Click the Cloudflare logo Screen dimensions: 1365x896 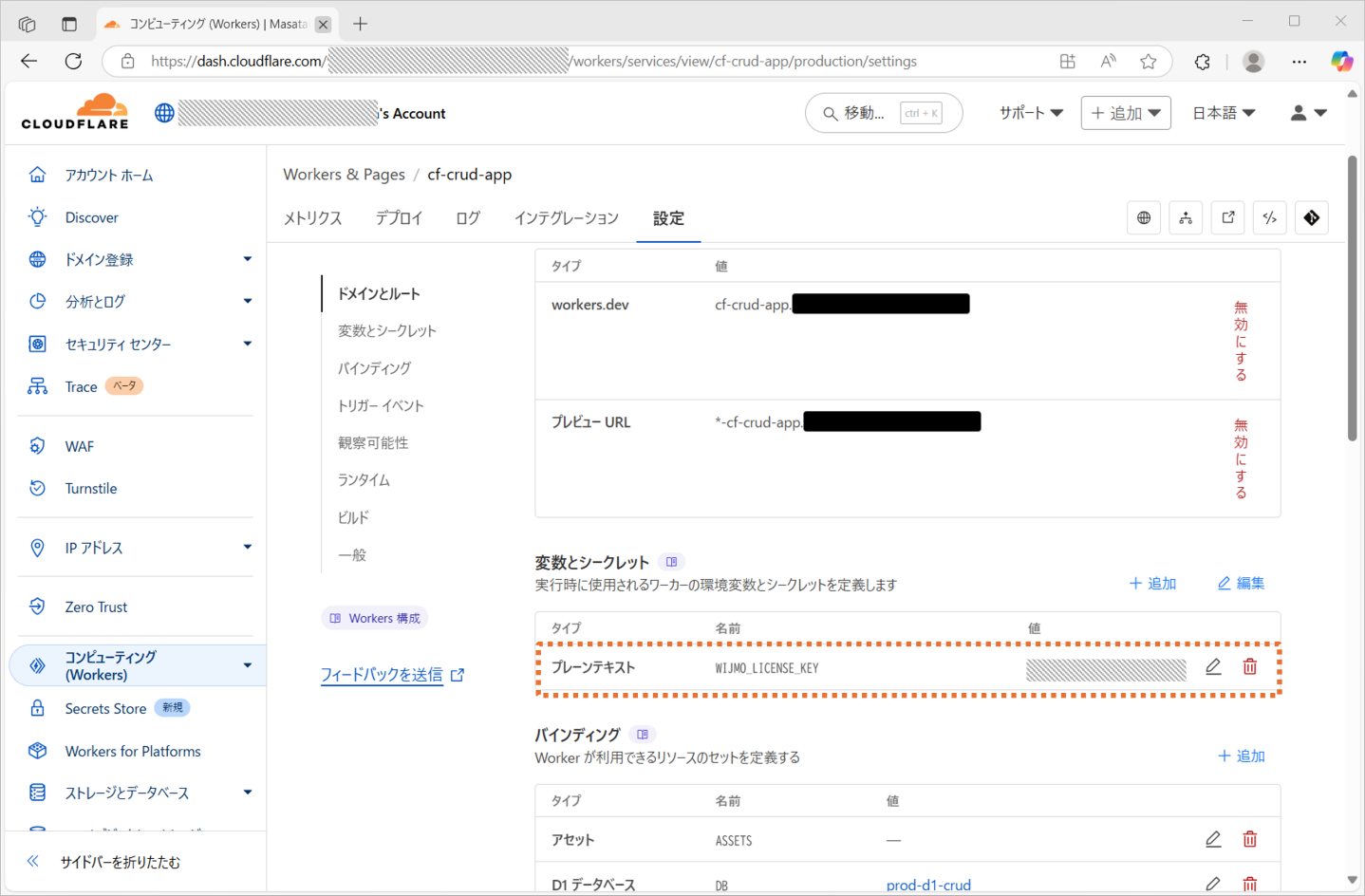(75, 112)
